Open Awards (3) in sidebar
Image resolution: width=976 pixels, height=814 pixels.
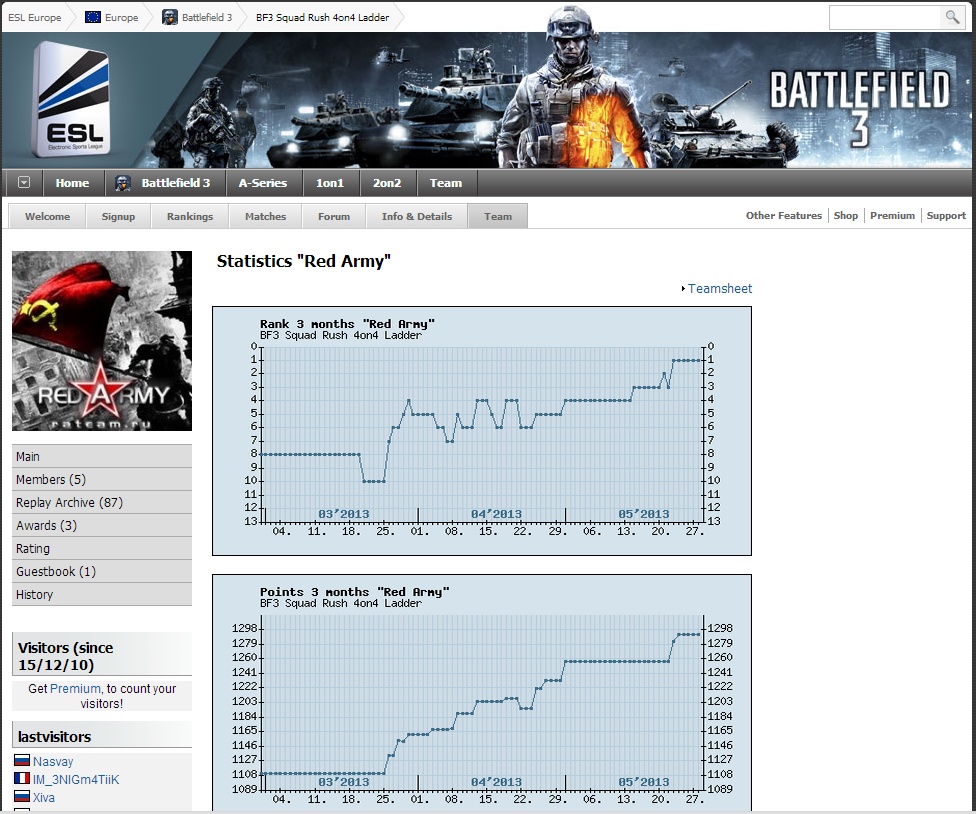[x=102, y=525]
